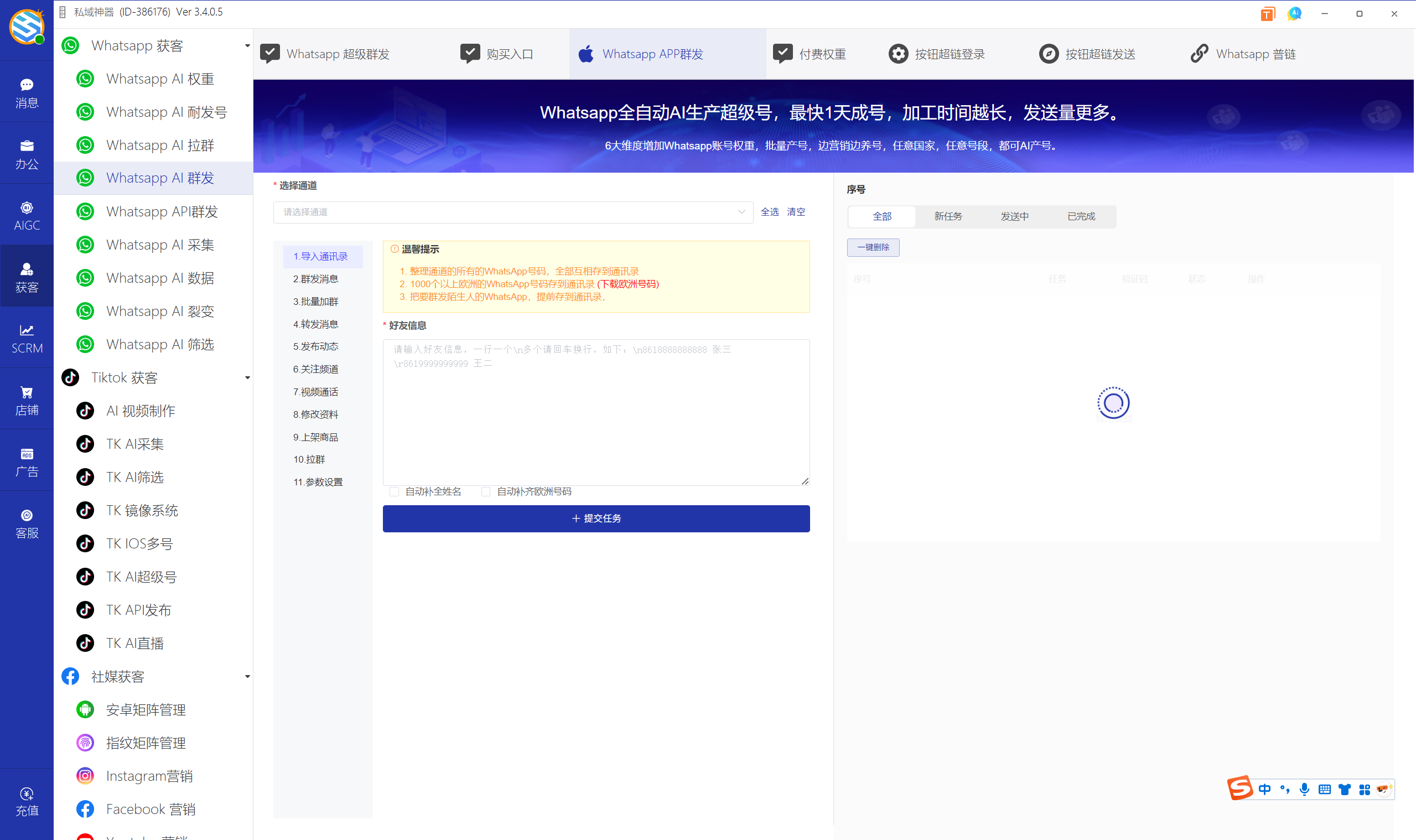The width and height of the screenshot is (1416, 840).
Task: Switch to the 发送中 tab
Action: pyautogui.click(x=1014, y=216)
